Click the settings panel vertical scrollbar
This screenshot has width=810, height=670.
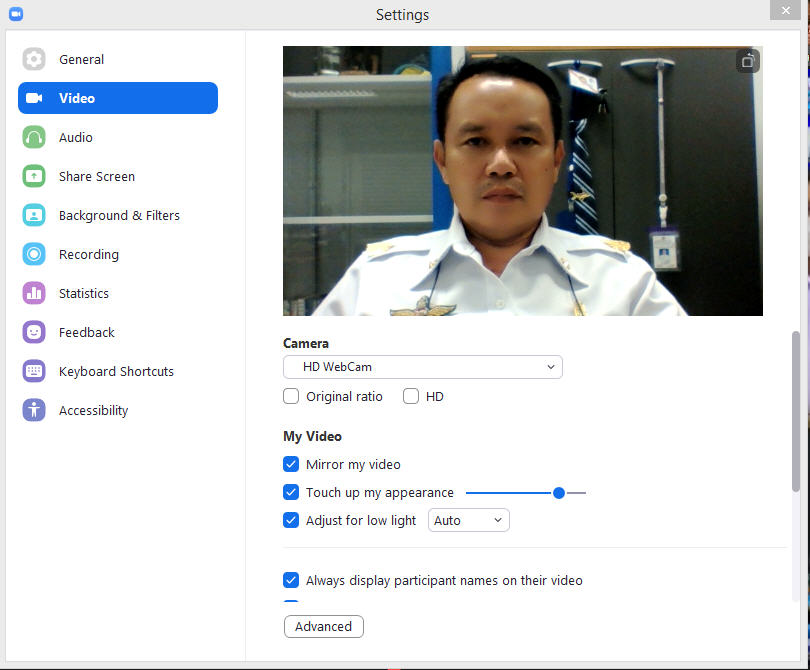click(x=796, y=410)
